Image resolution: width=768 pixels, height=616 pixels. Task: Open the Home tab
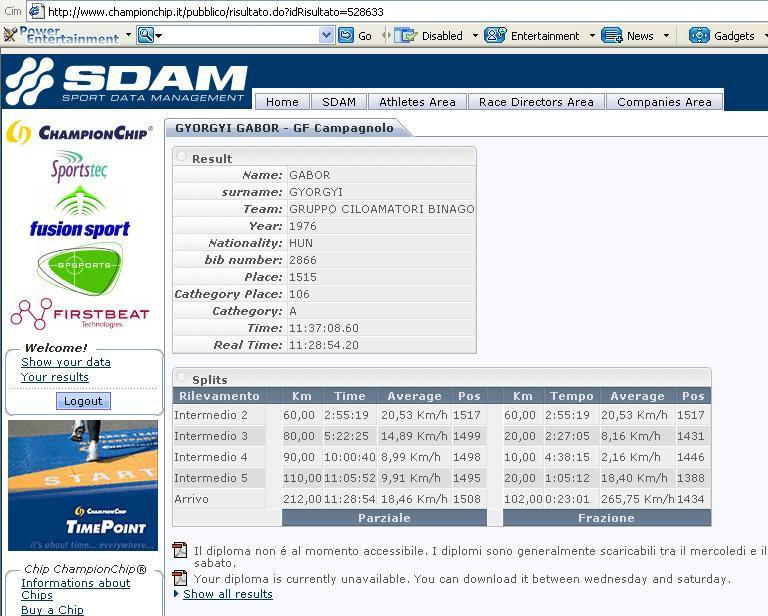click(x=282, y=102)
